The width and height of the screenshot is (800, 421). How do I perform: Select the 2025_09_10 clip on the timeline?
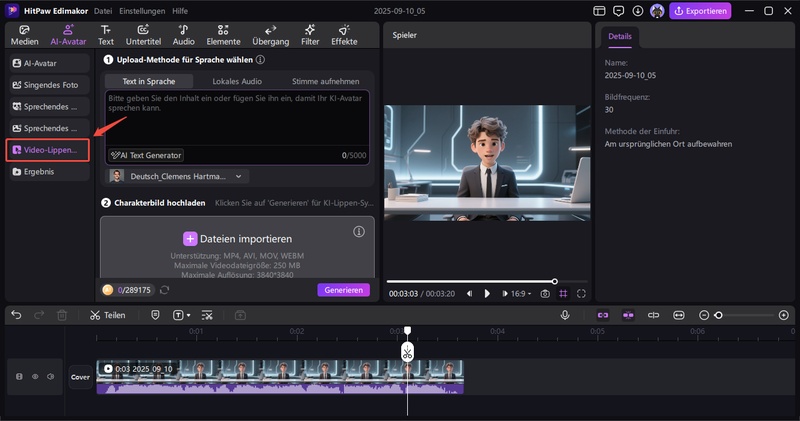pyautogui.click(x=280, y=377)
